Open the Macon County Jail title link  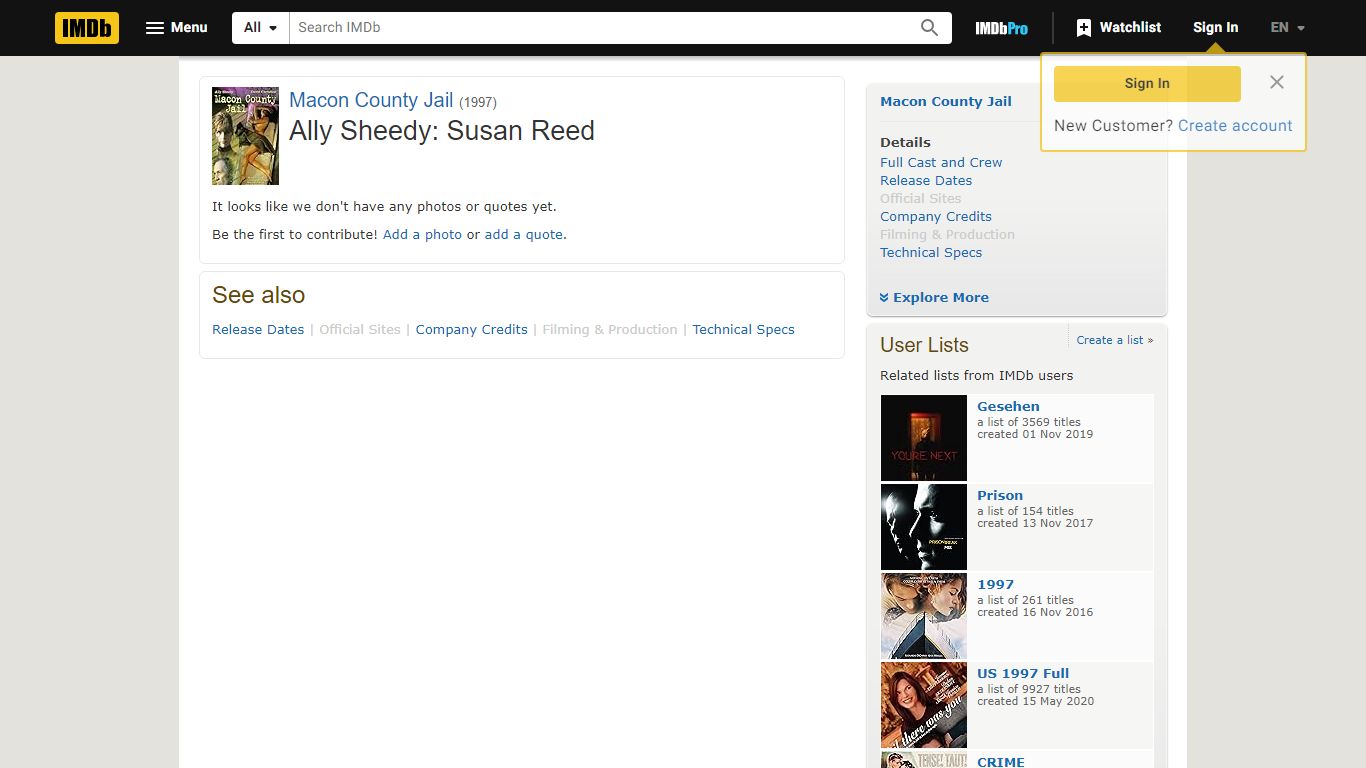tap(371, 100)
